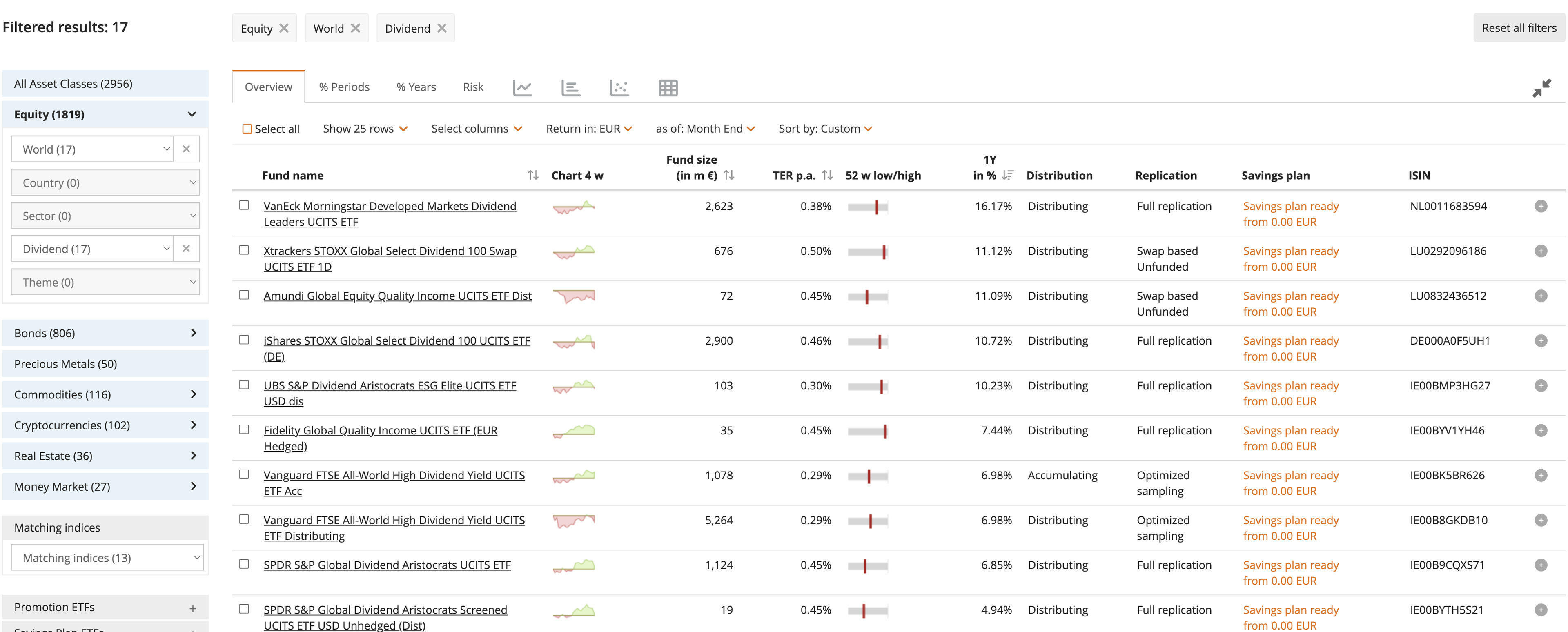The width and height of the screenshot is (1568, 632).
Task: Add Amundi Global Equity ETF plus icon
Action: tap(1541, 296)
